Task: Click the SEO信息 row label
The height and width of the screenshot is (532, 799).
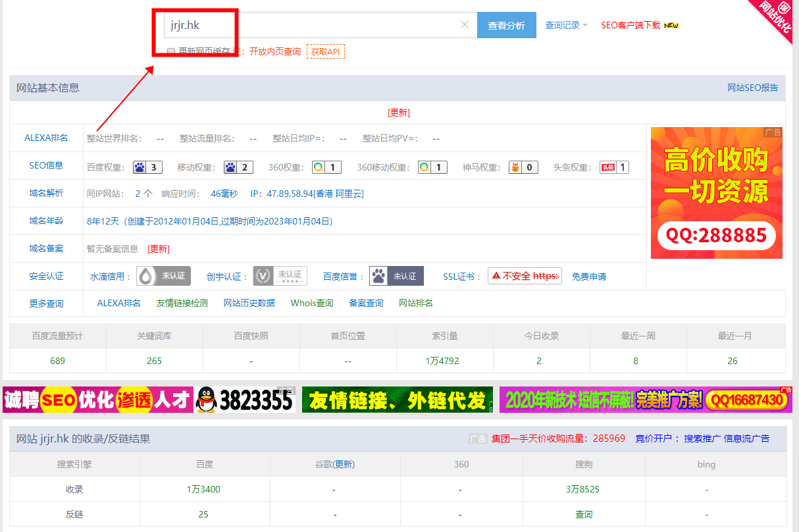Action: tap(46, 165)
